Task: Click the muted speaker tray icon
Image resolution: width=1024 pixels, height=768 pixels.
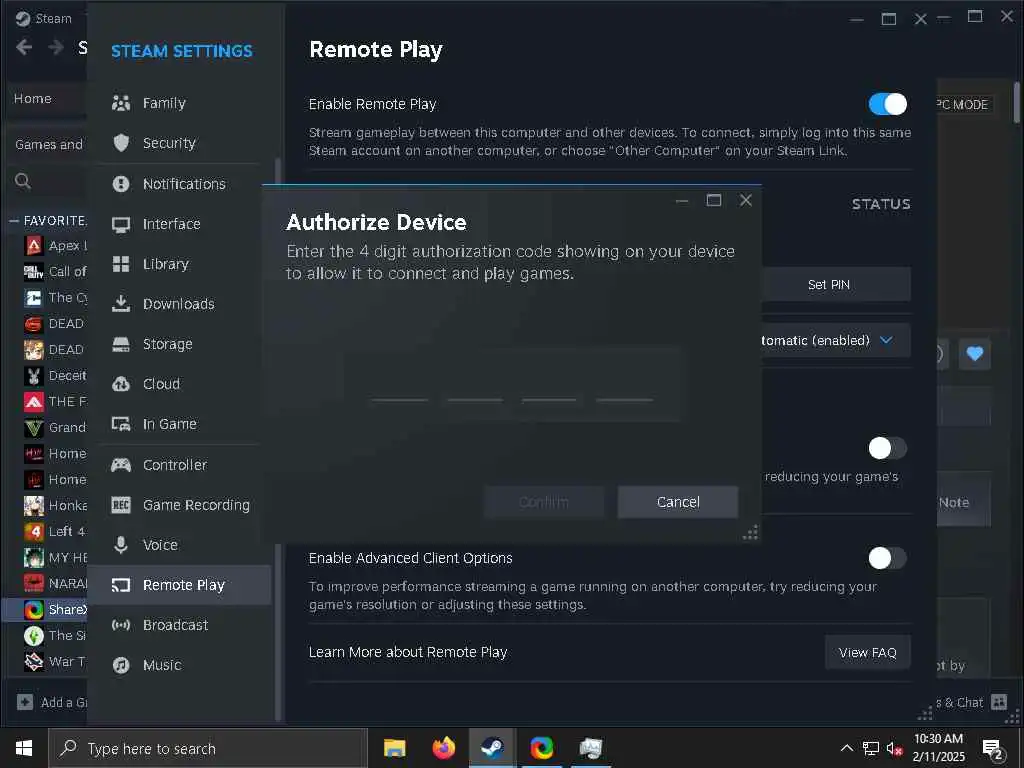Action: point(895,749)
